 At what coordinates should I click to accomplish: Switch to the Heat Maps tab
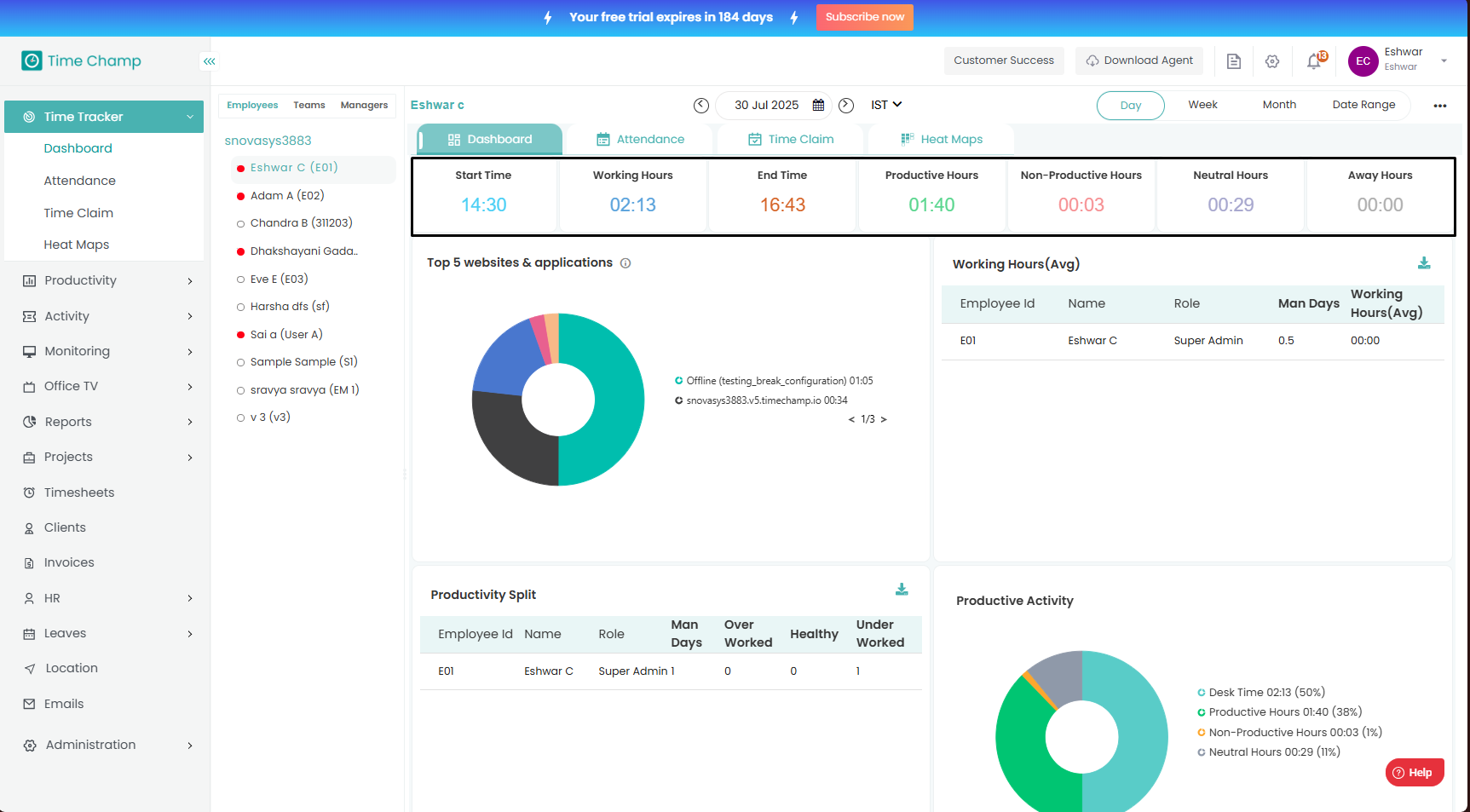(x=942, y=140)
